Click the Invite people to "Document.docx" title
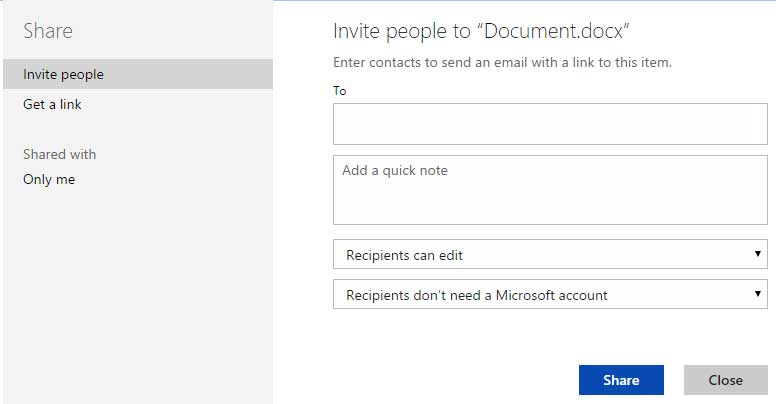This screenshot has width=776, height=404. [481, 31]
